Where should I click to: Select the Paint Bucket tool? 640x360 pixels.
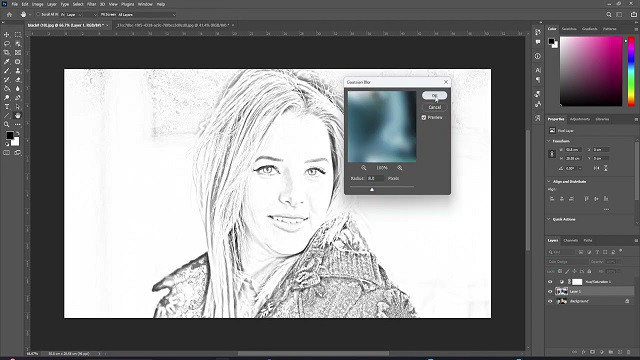[x=7, y=89]
